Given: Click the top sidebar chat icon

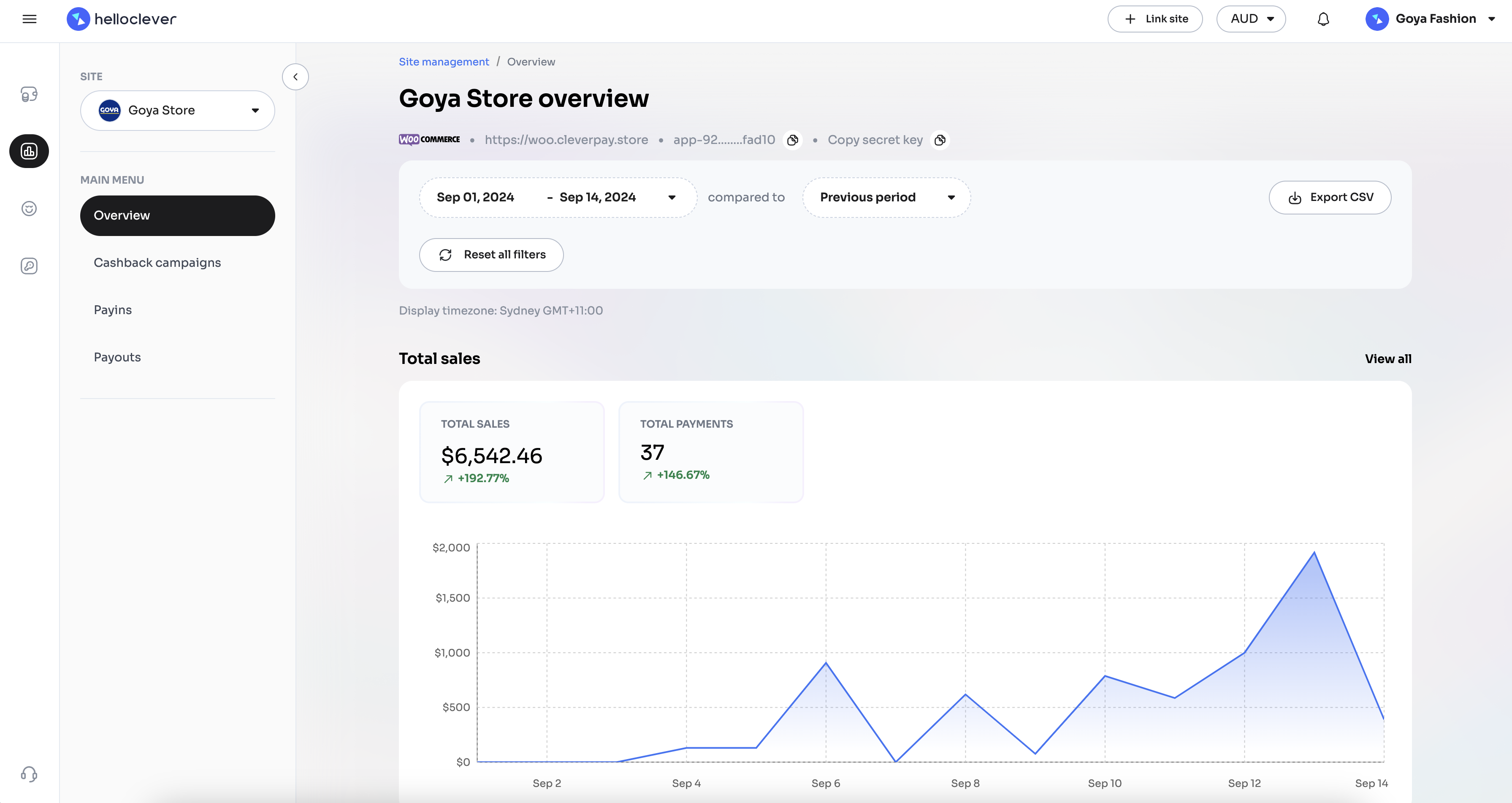Looking at the screenshot, I should (x=30, y=94).
